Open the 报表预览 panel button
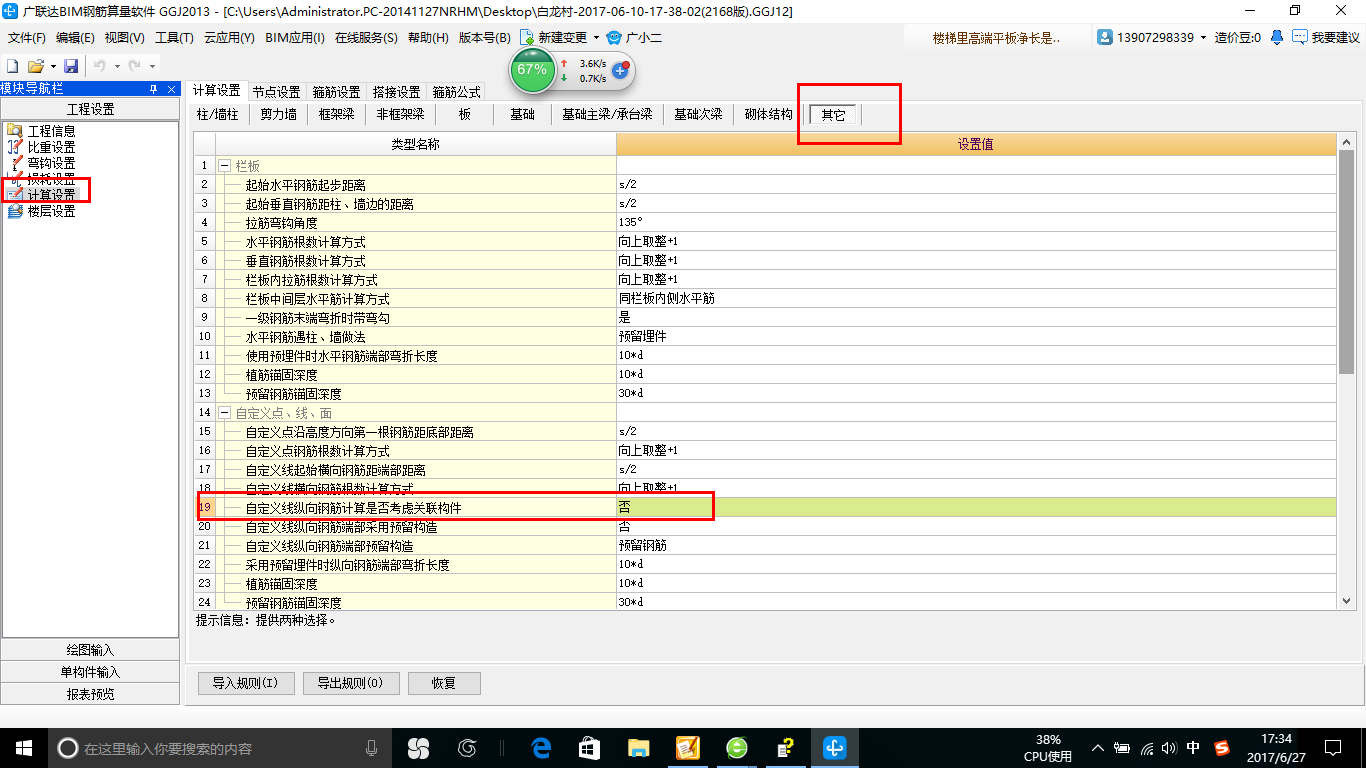Screen dimensions: 1366x768 pos(90,694)
